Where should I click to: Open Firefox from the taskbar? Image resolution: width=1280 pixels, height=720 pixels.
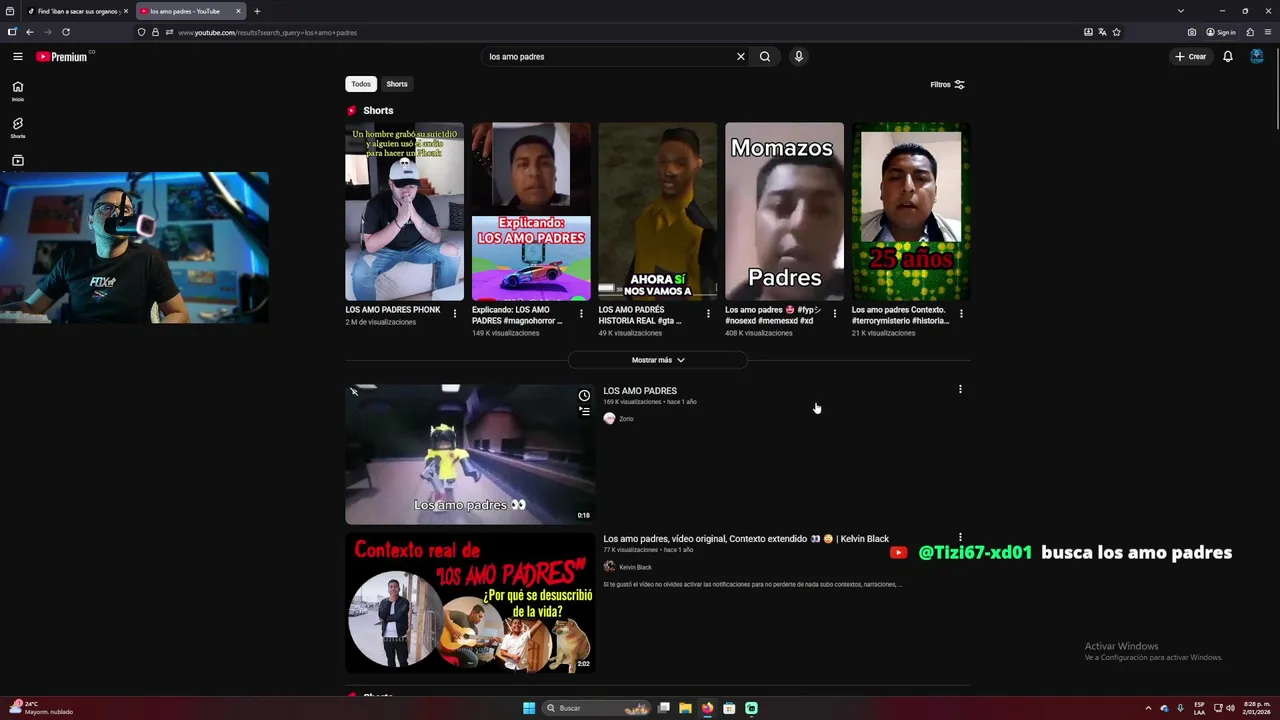[707, 708]
